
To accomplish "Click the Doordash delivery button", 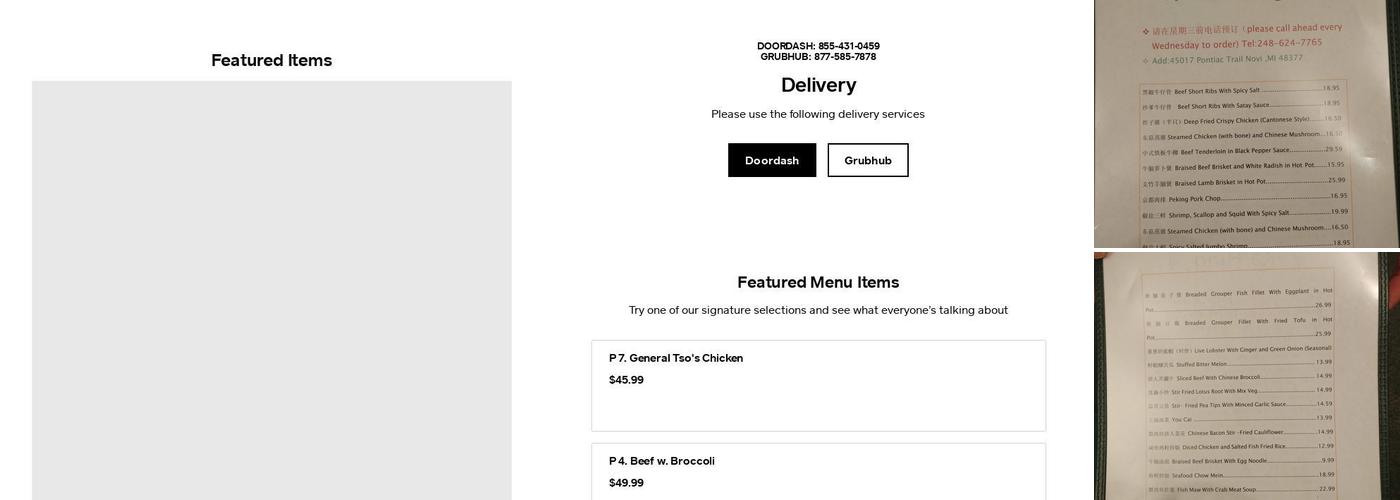I will (771, 160).
